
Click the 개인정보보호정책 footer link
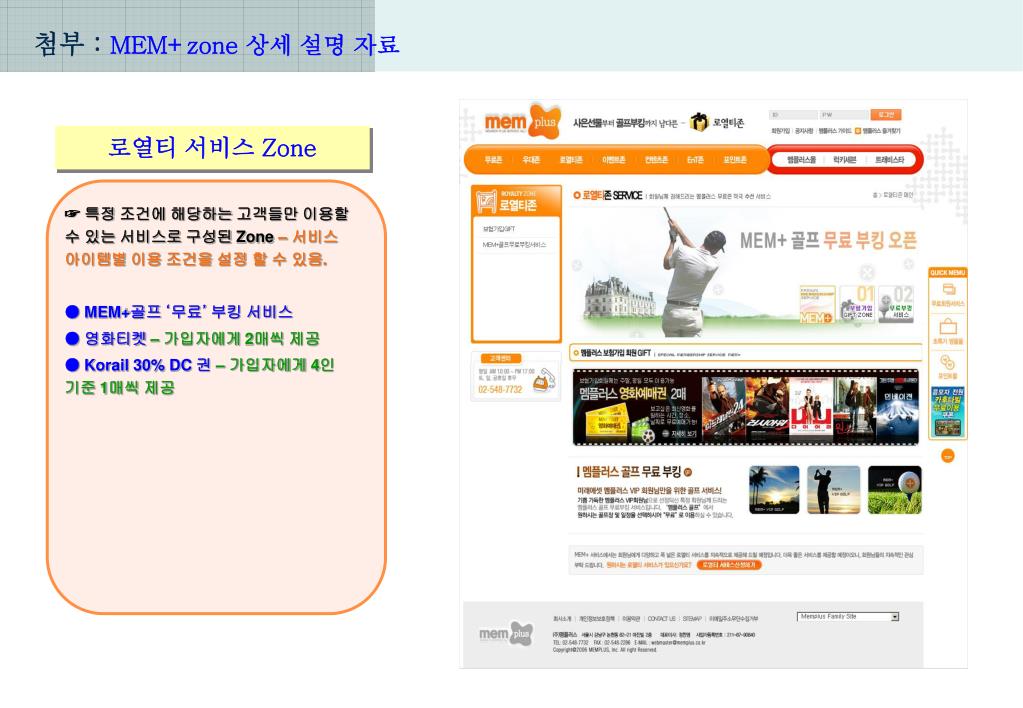[x=597, y=619]
